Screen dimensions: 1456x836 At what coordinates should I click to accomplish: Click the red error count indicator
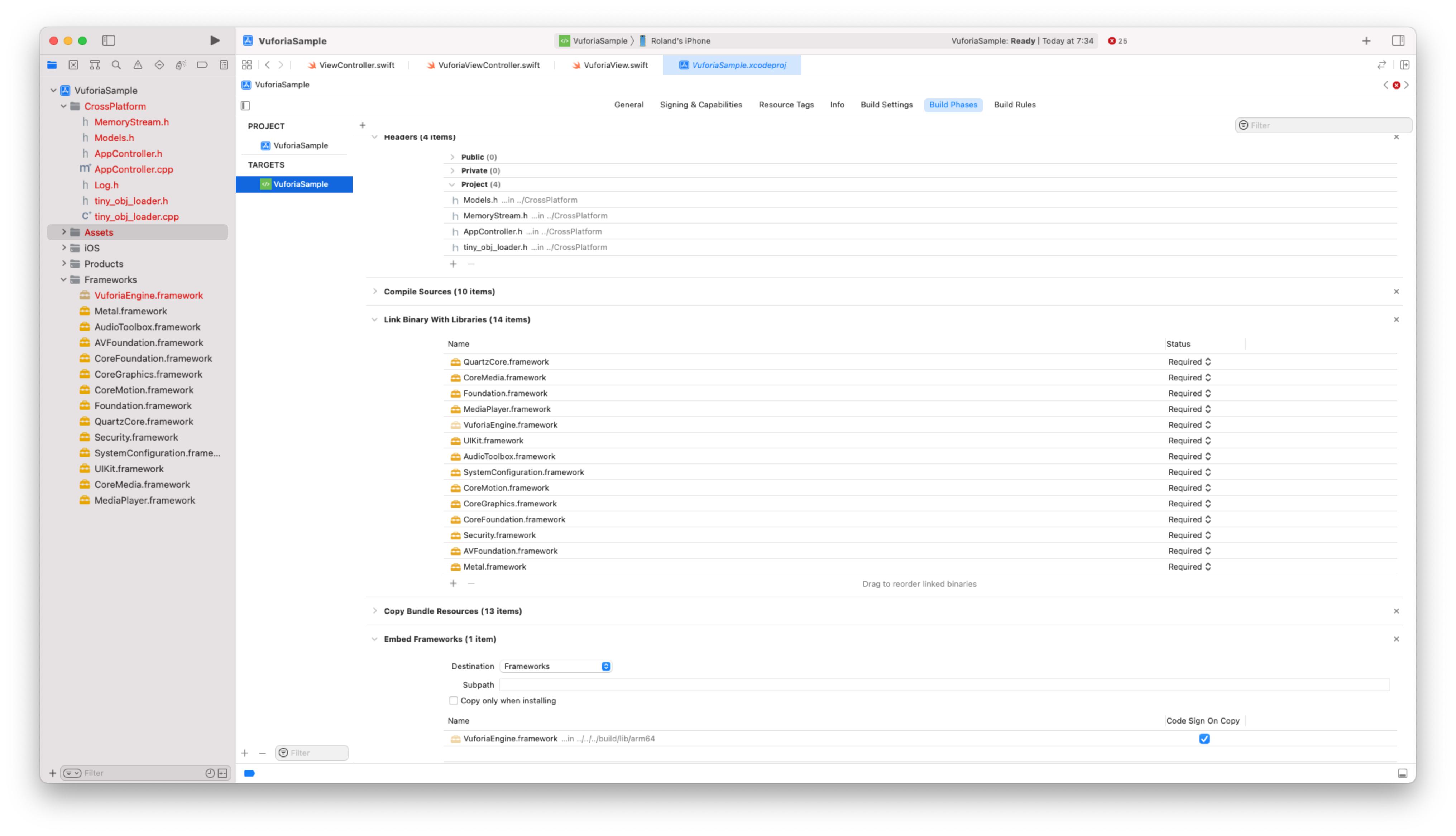click(x=1117, y=41)
